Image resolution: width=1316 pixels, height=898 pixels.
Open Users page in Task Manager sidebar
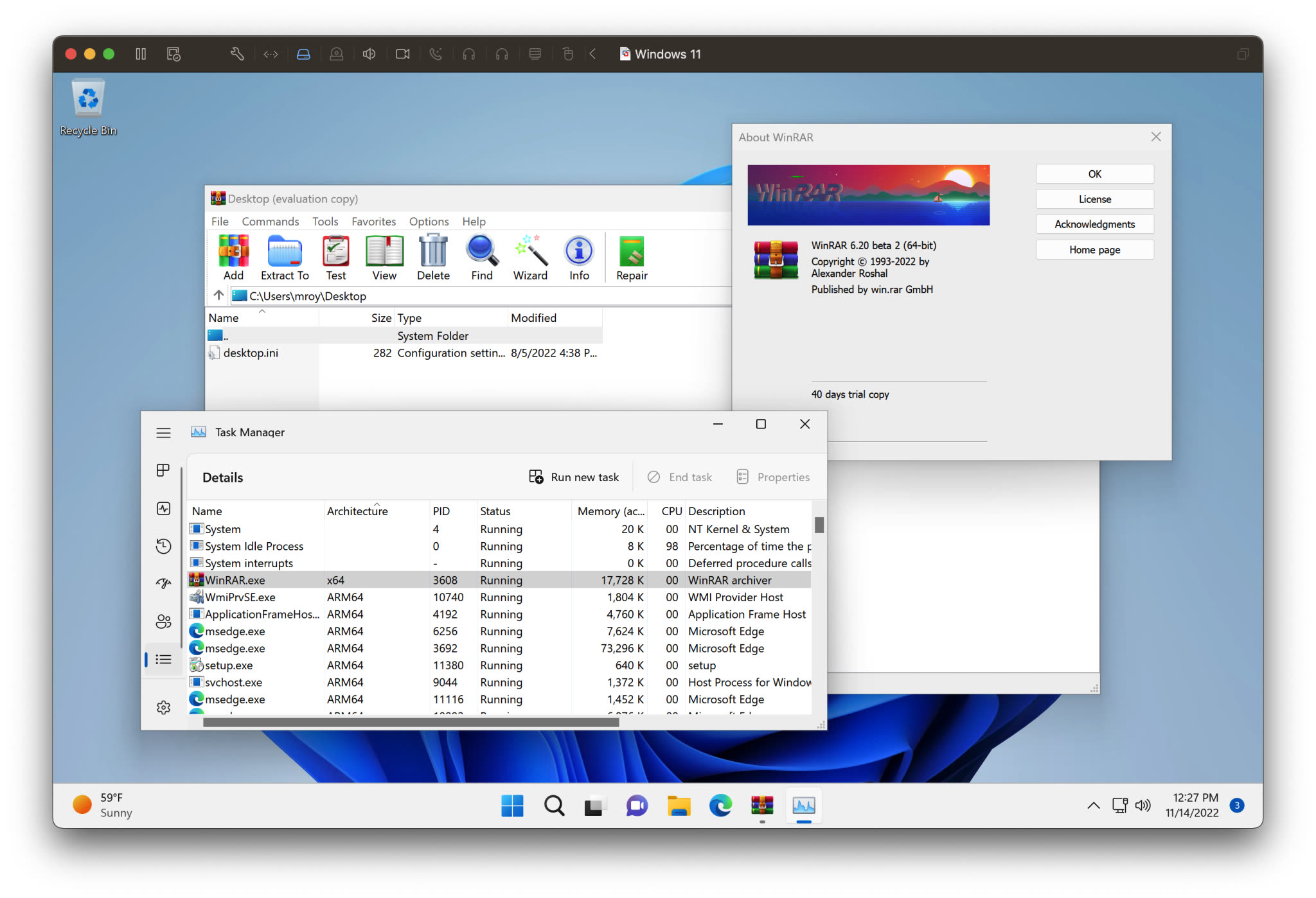click(163, 621)
